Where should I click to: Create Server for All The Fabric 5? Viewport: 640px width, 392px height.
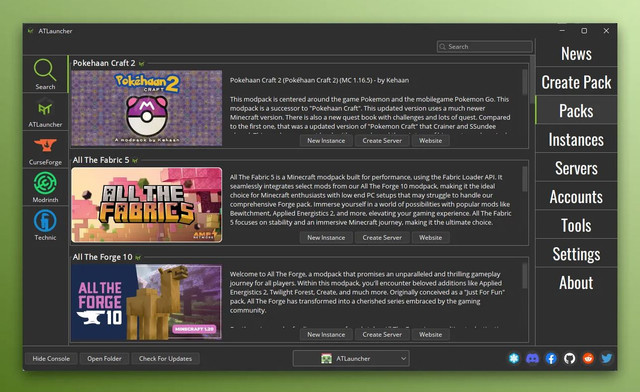click(382, 237)
